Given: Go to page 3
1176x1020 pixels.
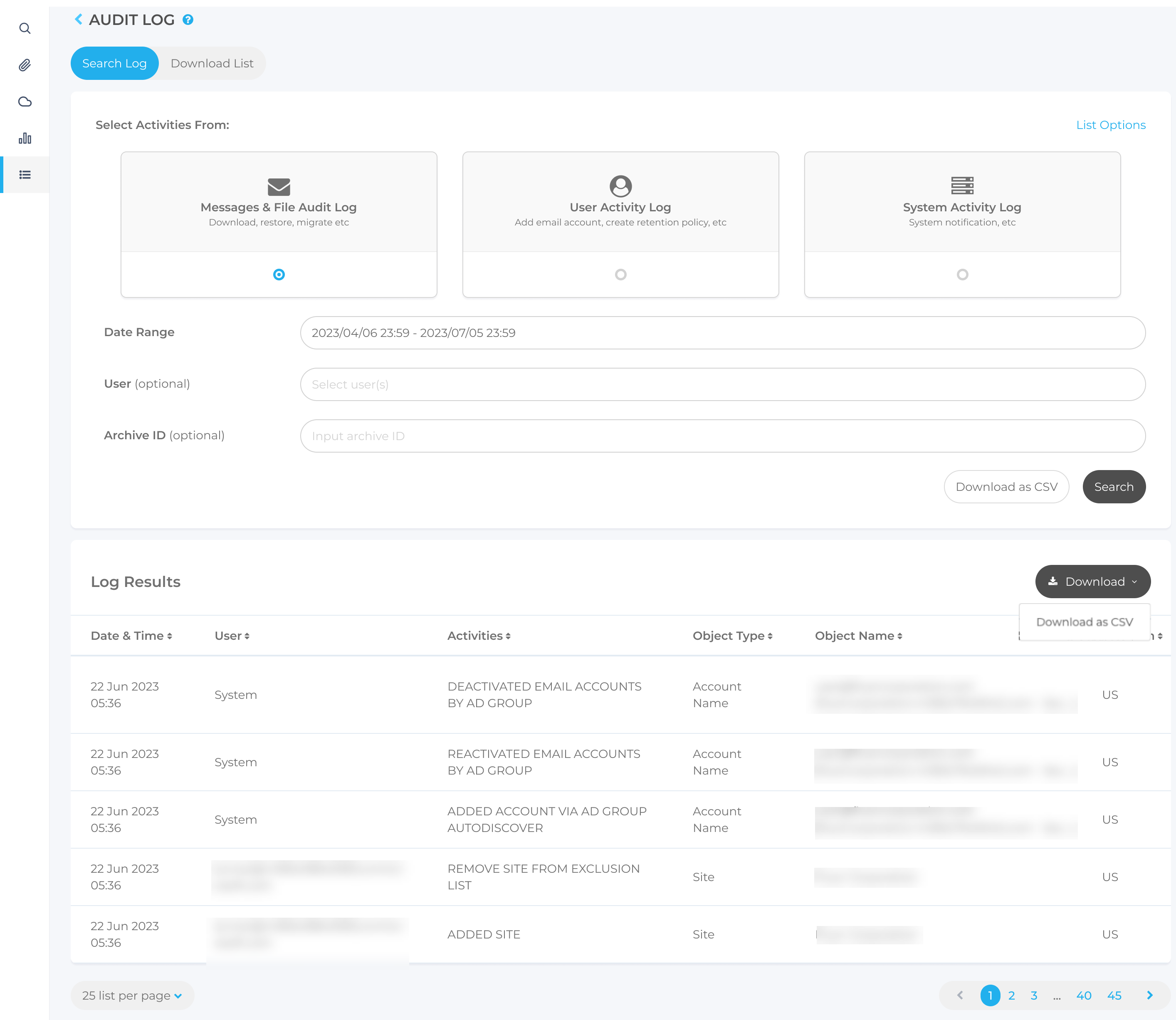Looking at the screenshot, I should tap(1034, 995).
